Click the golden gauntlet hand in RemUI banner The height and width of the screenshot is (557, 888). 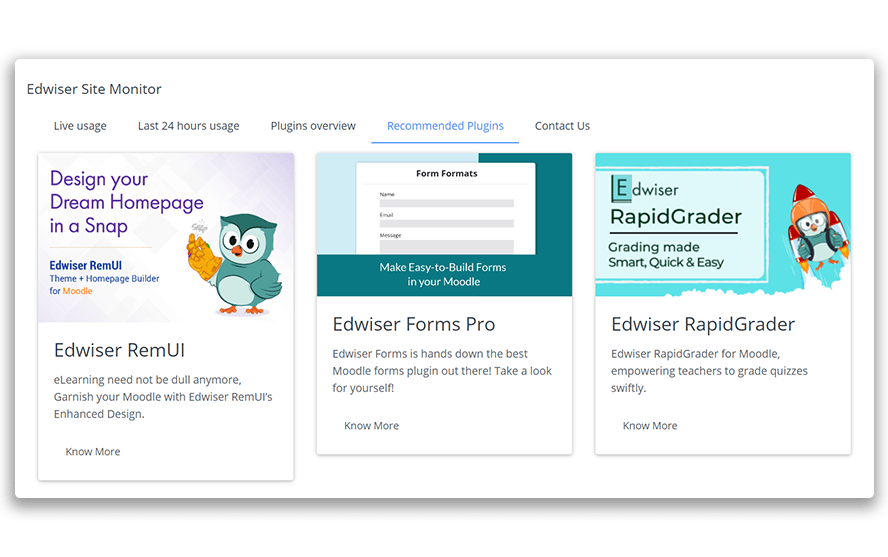tap(203, 258)
